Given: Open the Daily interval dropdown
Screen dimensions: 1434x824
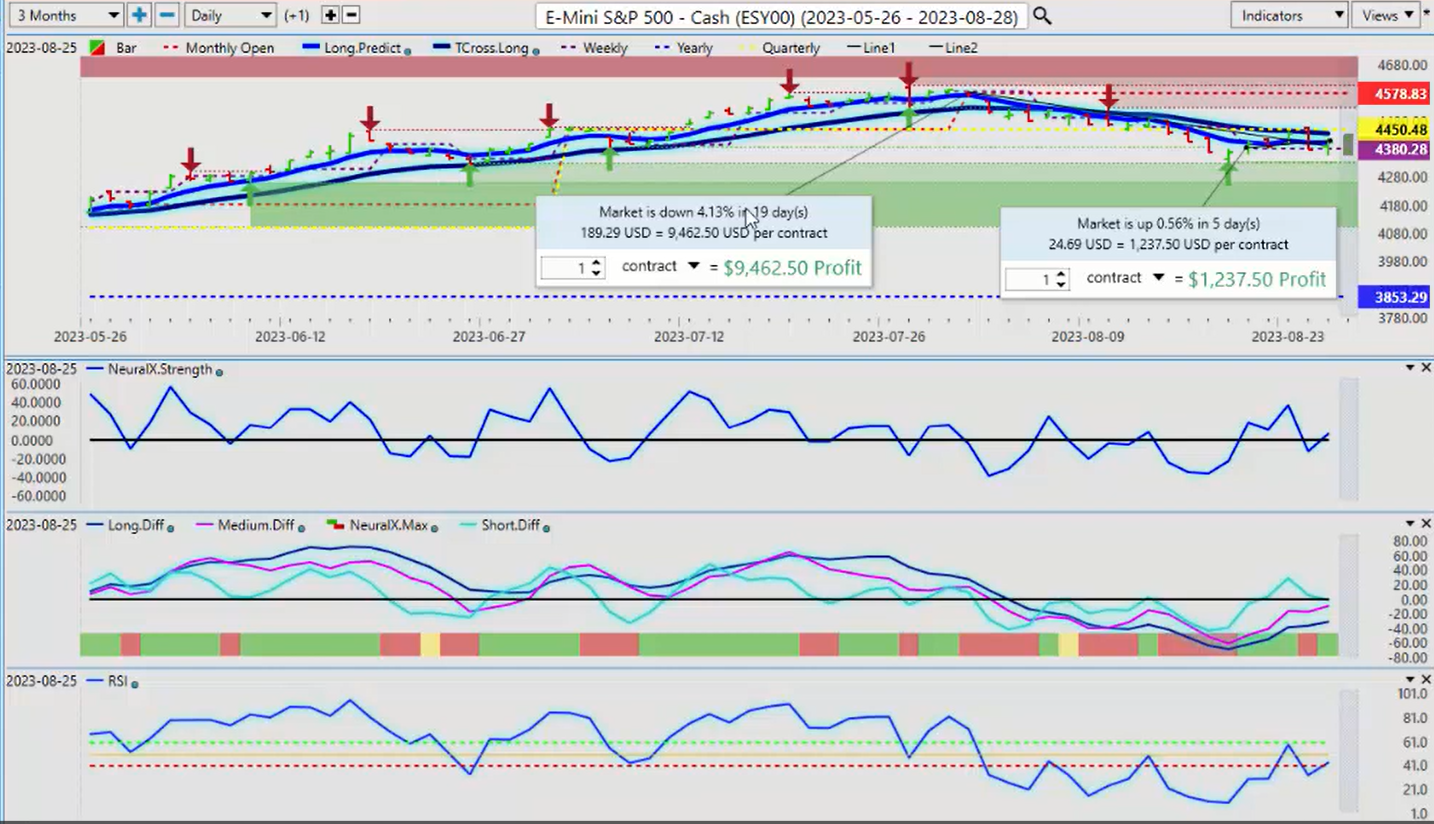Looking at the screenshot, I should (230, 15).
